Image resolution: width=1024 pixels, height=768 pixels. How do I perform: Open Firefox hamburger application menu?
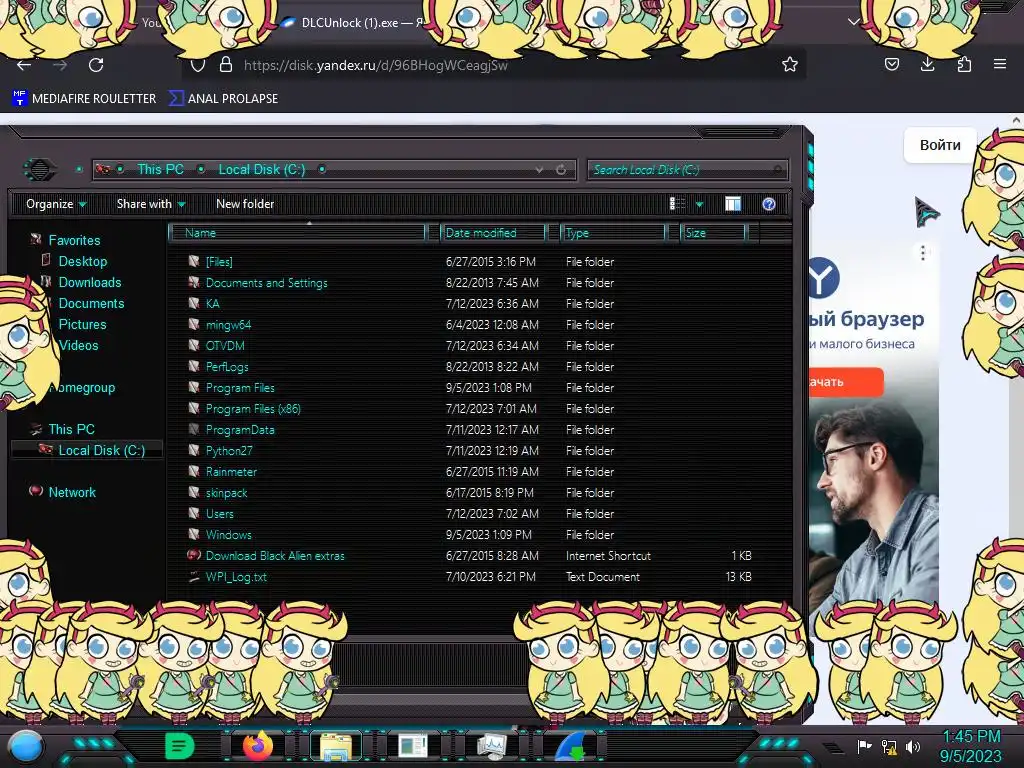click(999, 64)
